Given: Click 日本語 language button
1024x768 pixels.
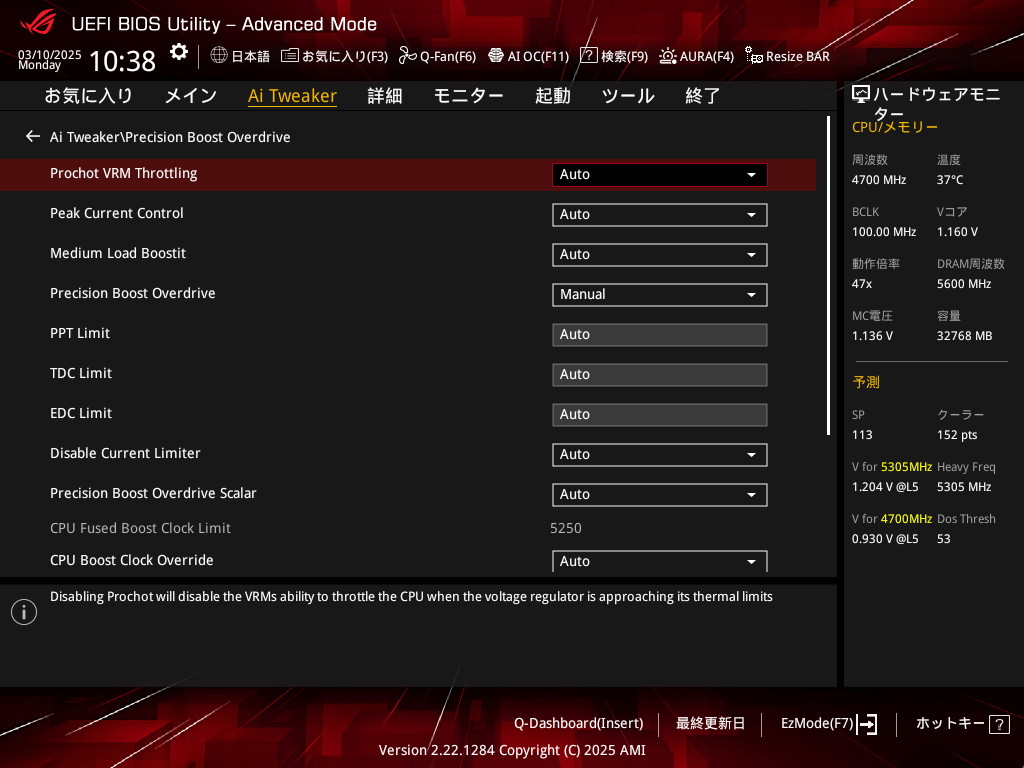Looking at the screenshot, I should click(251, 56).
